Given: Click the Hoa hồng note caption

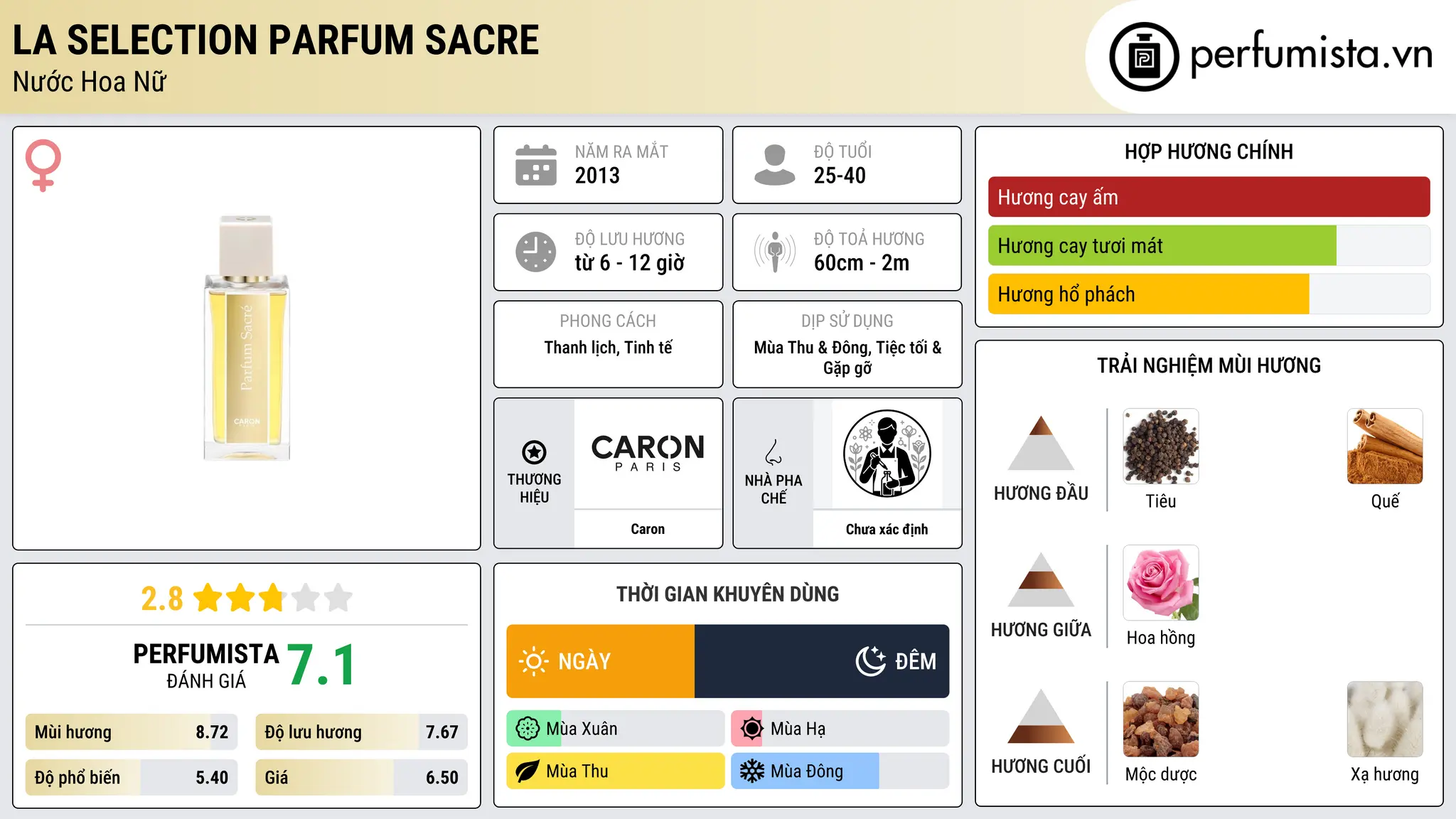Looking at the screenshot, I should (1161, 638).
